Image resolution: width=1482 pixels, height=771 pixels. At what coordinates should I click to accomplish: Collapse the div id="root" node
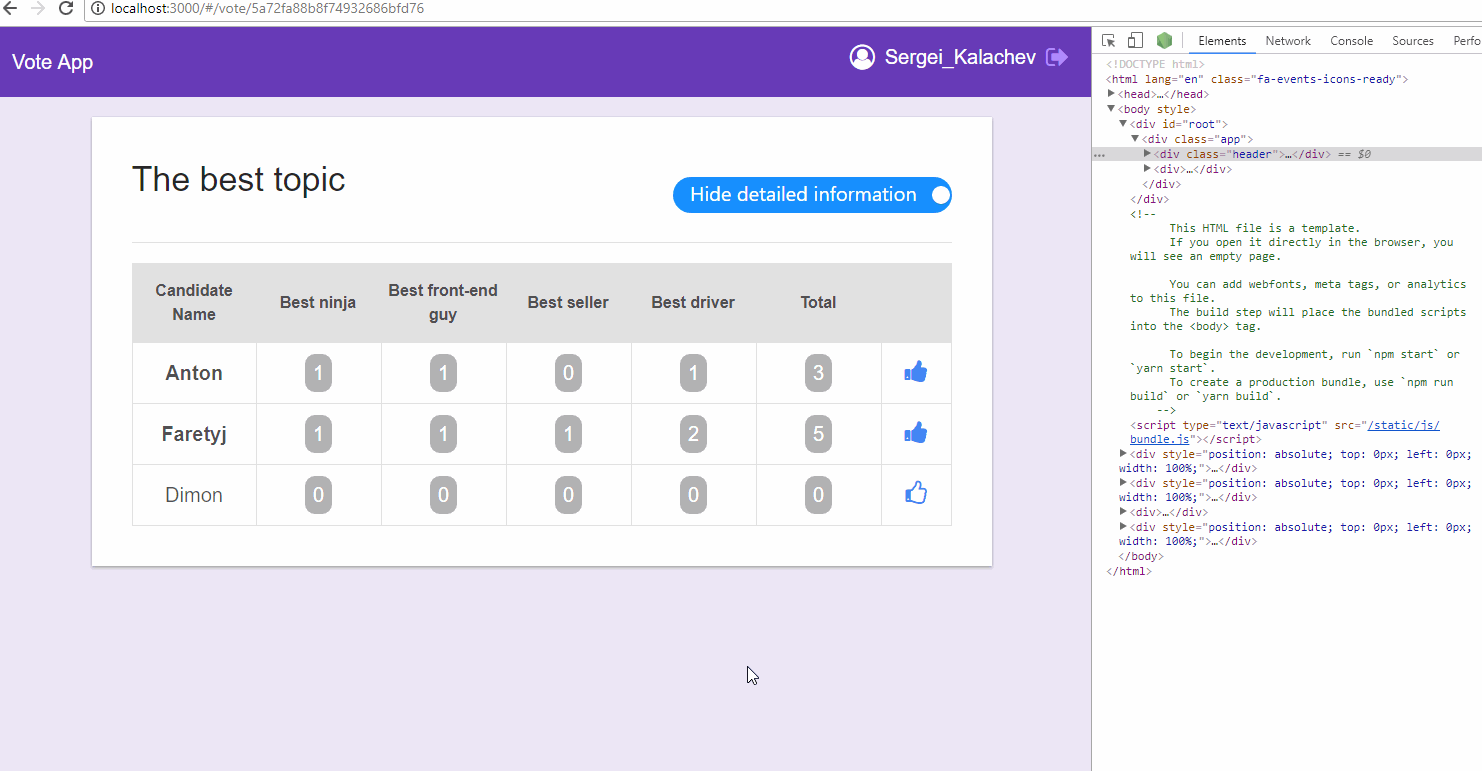[x=1123, y=124]
